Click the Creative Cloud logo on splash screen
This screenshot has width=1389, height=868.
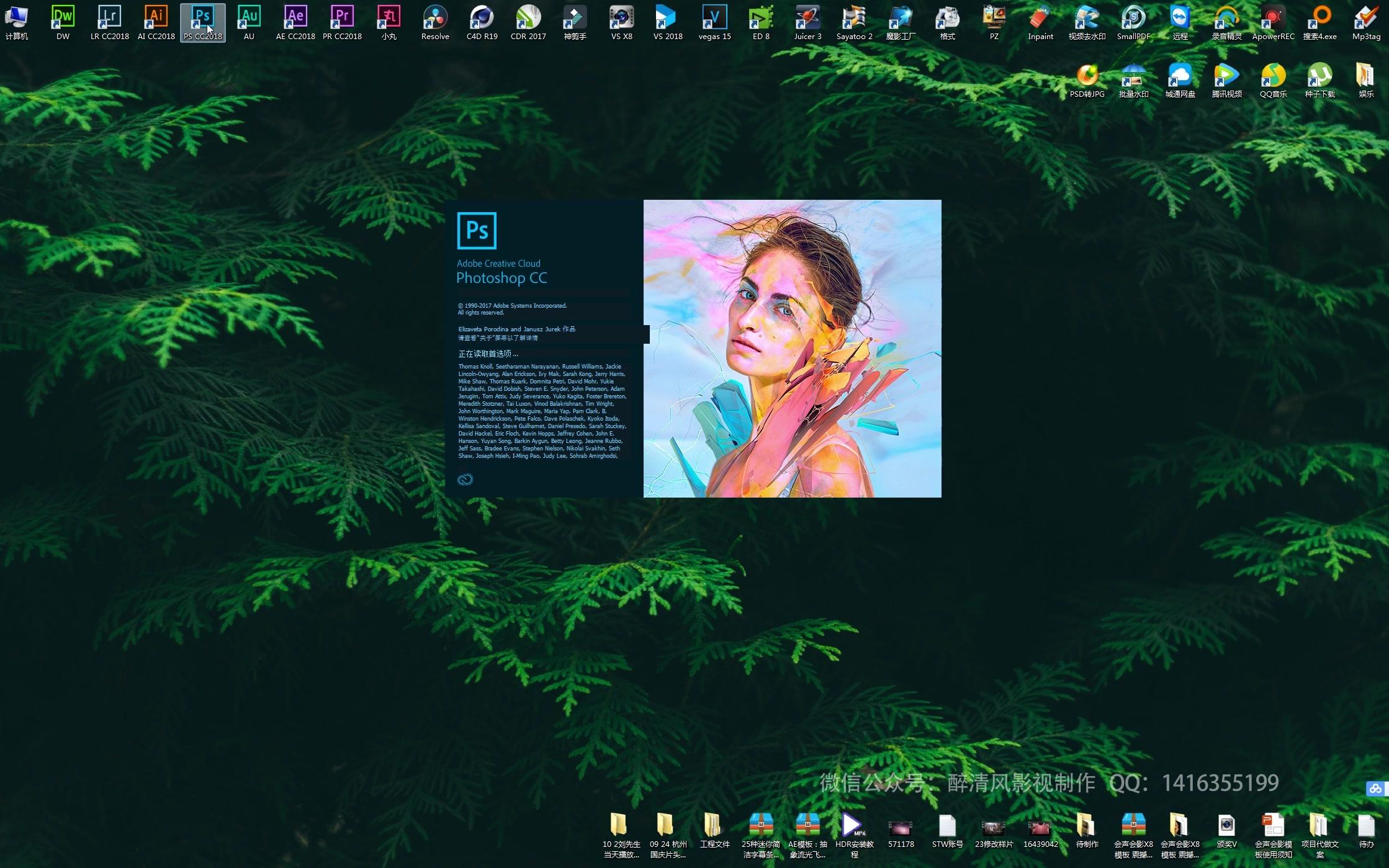pyautogui.click(x=465, y=480)
